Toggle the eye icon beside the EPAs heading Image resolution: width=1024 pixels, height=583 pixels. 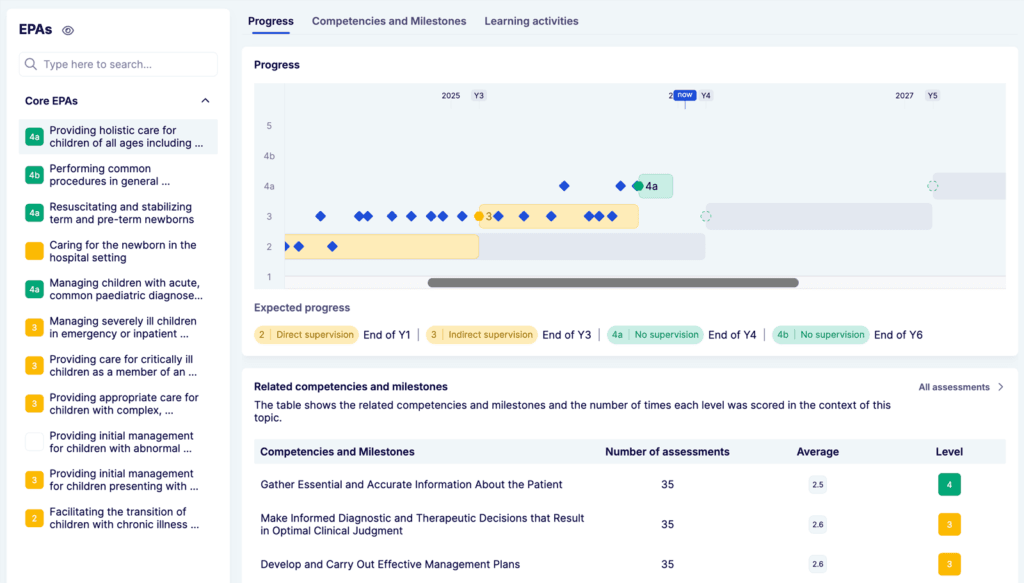coord(67,30)
